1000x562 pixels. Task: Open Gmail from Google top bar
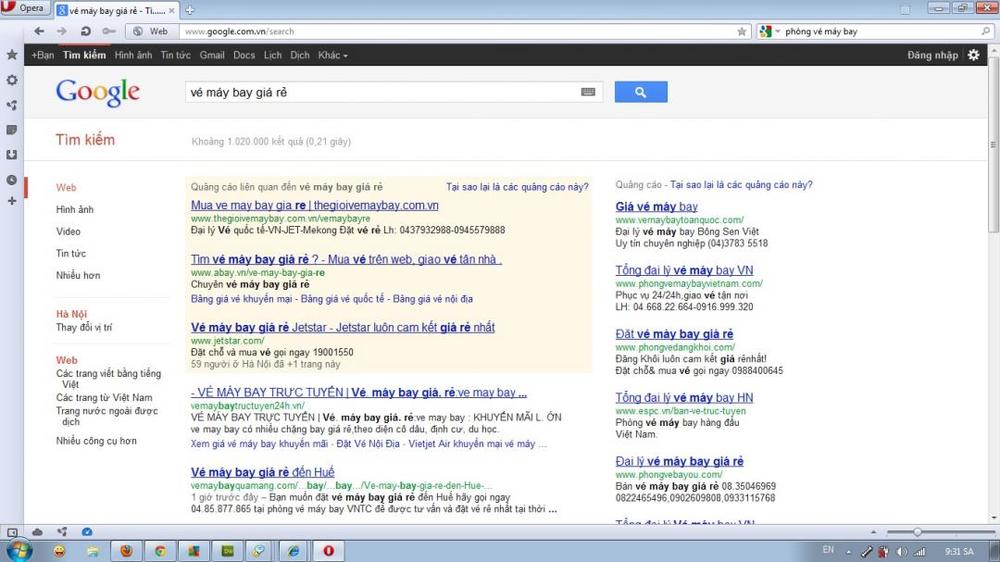coord(212,55)
